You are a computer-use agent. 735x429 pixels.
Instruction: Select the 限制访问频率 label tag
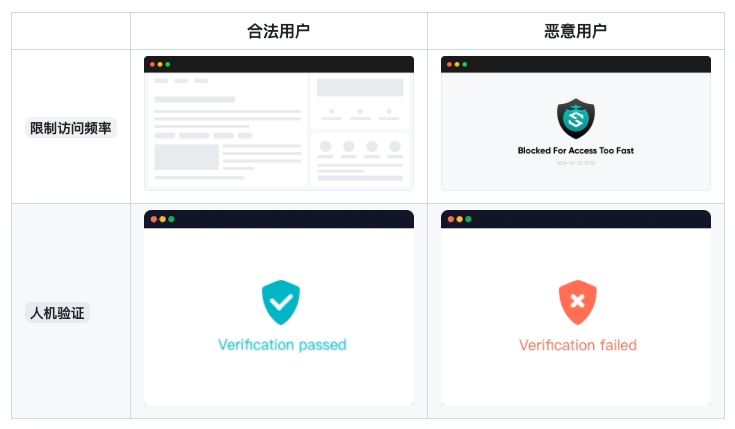71,128
